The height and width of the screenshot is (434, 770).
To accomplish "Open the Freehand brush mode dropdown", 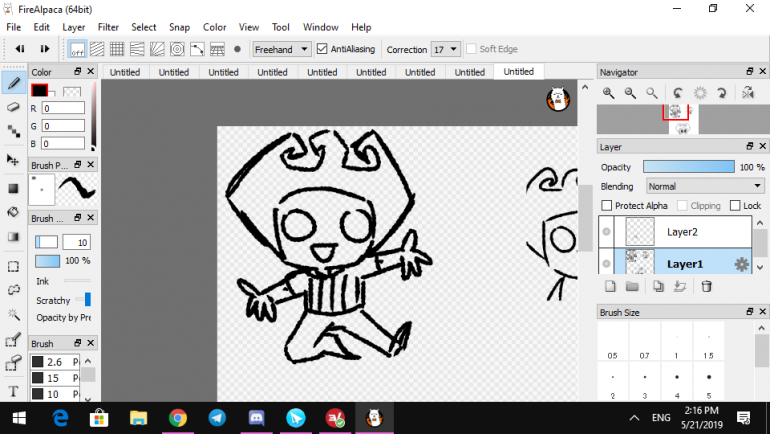I will coord(281,48).
